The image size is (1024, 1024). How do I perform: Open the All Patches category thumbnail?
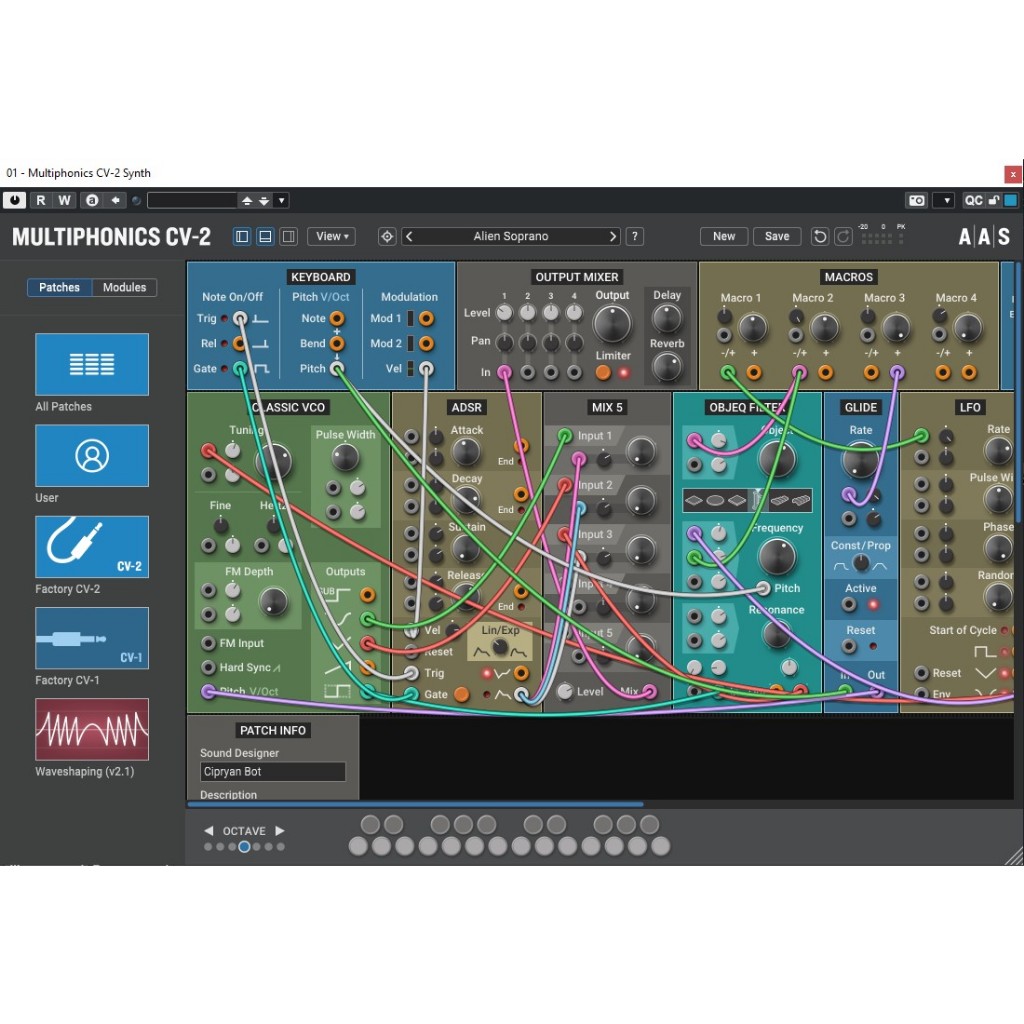(x=92, y=364)
